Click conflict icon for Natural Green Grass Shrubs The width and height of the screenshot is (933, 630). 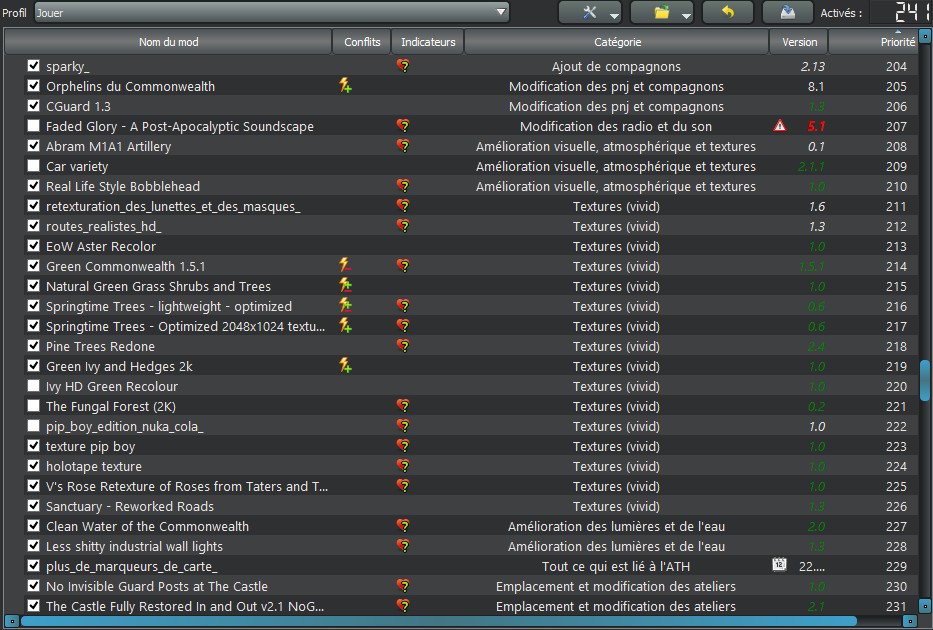pyautogui.click(x=345, y=286)
